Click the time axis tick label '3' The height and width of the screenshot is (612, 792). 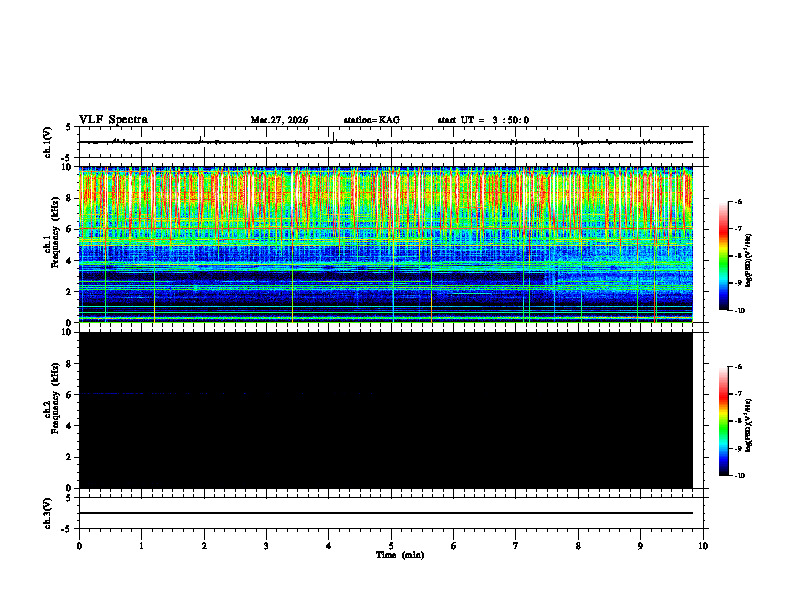[266, 546]
